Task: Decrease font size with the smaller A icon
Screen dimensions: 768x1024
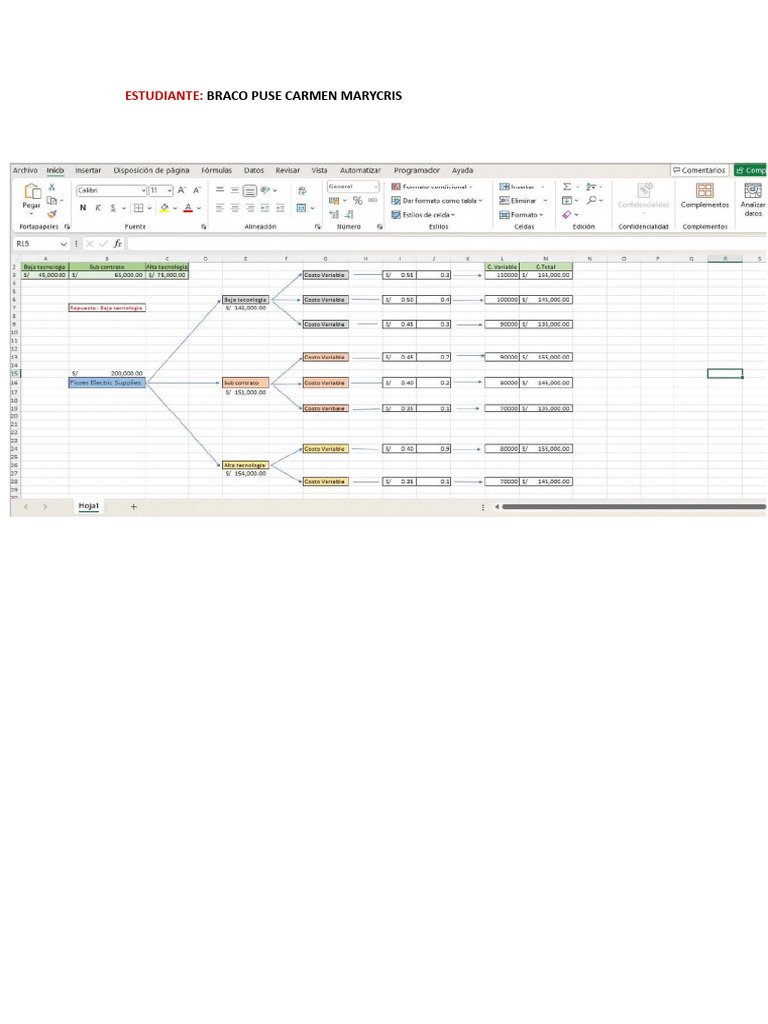Action: [197, 190]
